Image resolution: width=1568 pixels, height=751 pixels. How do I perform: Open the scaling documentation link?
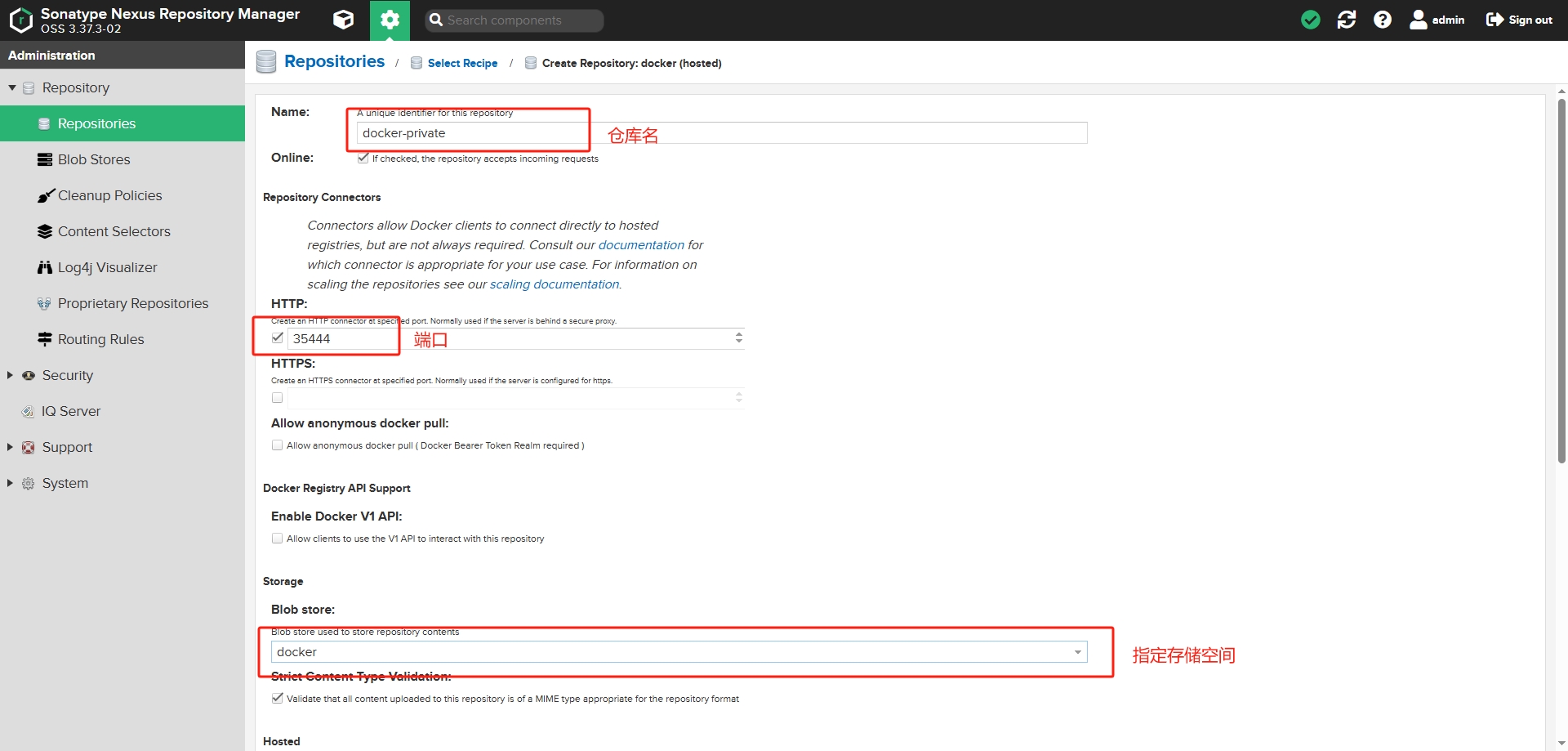tap(555, 284)
